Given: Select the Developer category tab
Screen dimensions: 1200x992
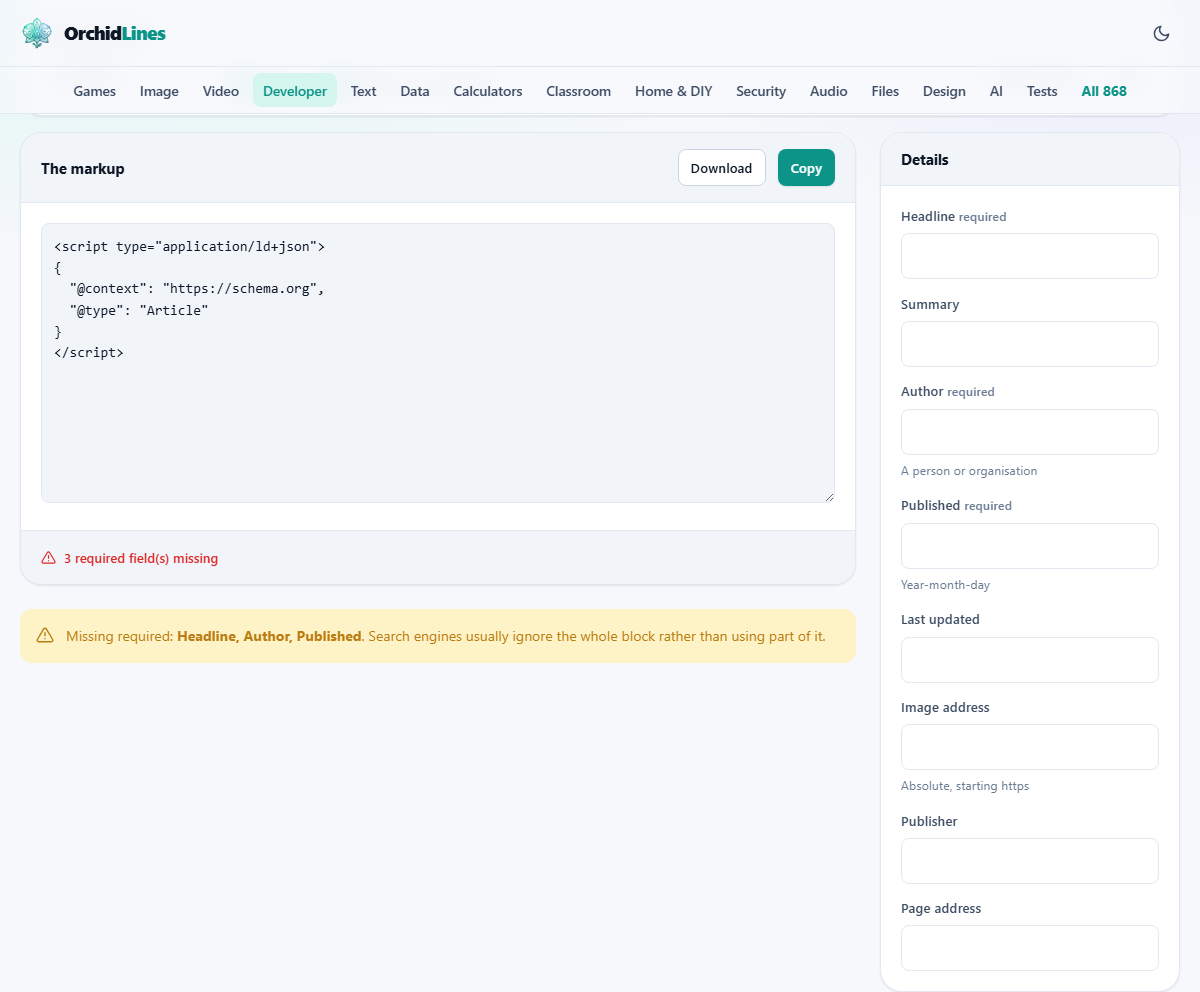Looking at the screenshot, I should pos(295,91).
